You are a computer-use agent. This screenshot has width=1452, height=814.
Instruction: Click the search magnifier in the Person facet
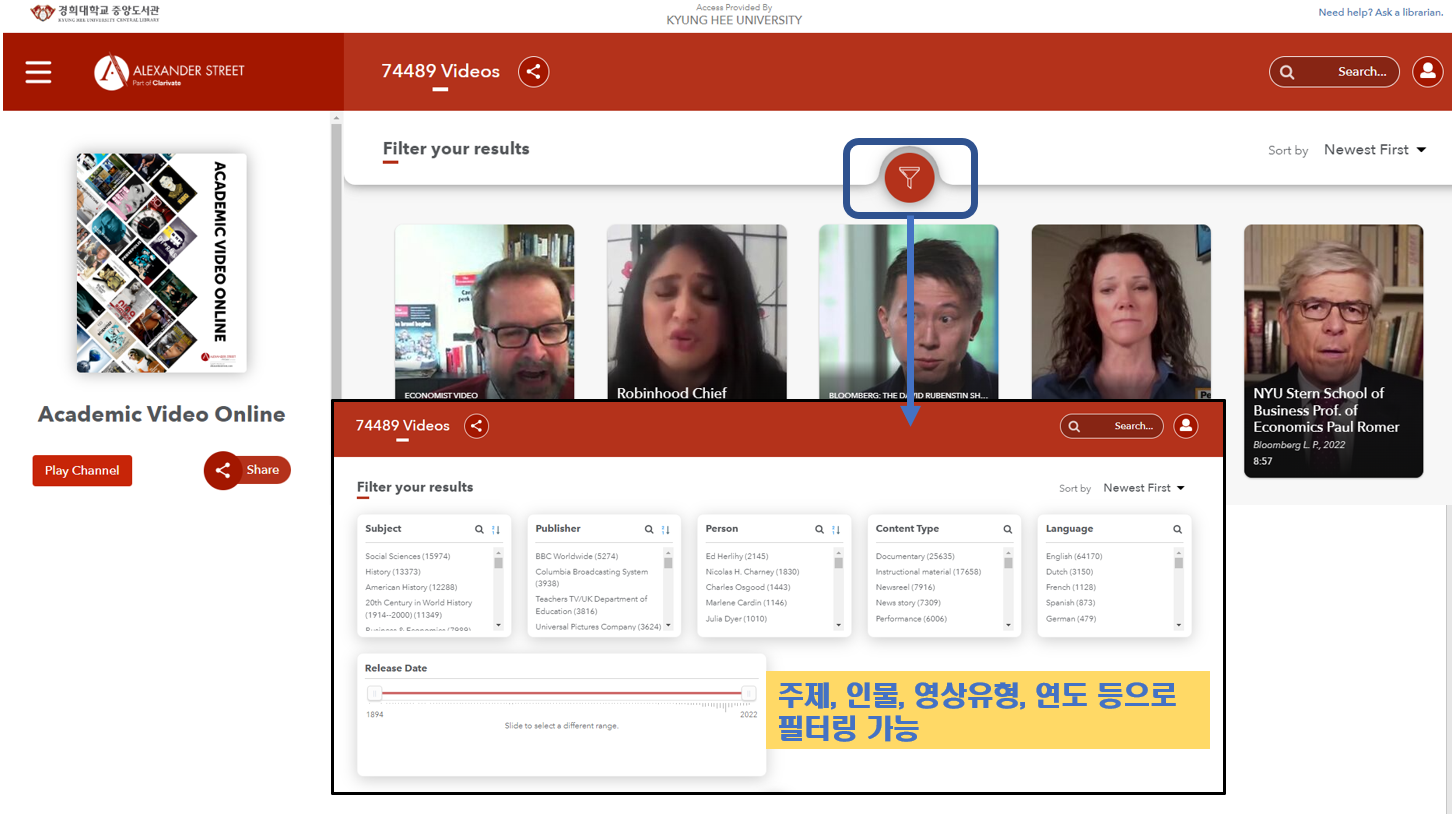pos(819,529)
